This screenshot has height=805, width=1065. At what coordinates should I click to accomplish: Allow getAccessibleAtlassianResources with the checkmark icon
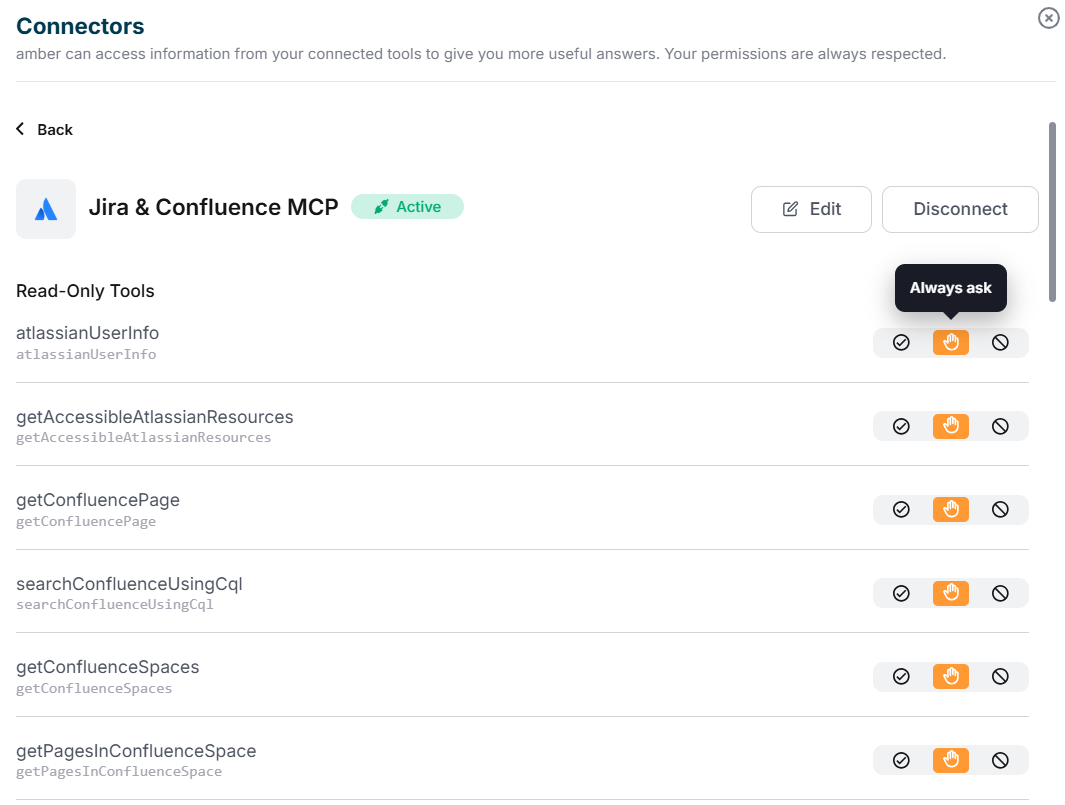pyautogui.click(x=901, y=426)
